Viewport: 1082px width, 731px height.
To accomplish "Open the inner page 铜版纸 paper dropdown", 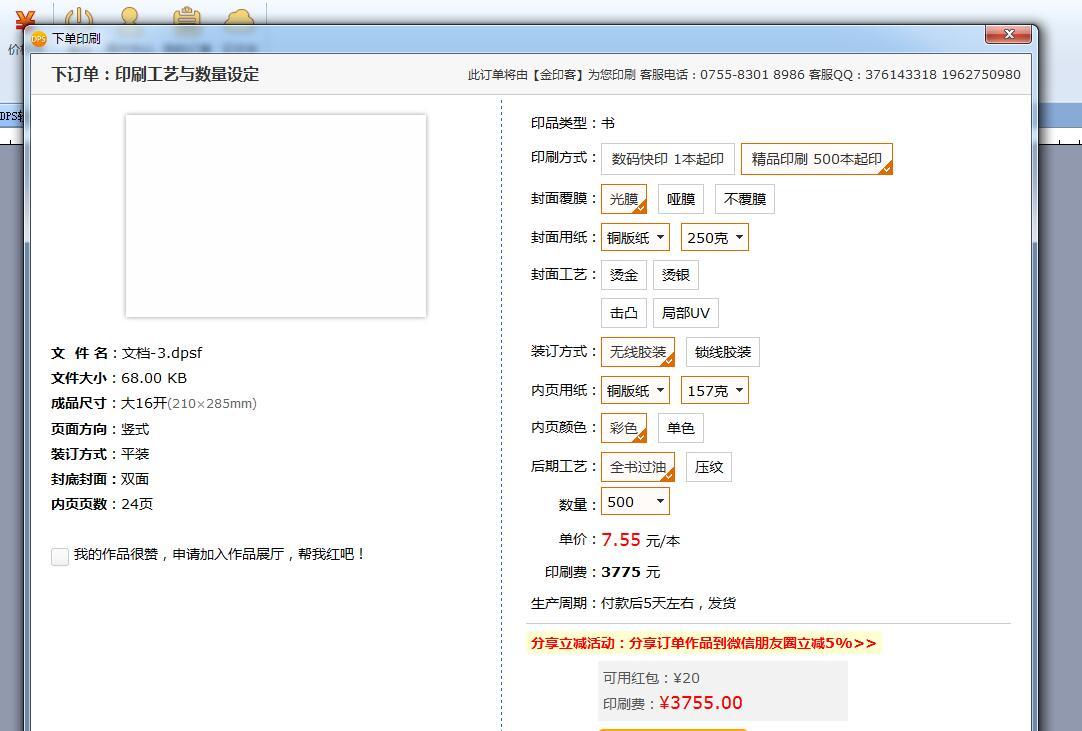I will (635, 390).
